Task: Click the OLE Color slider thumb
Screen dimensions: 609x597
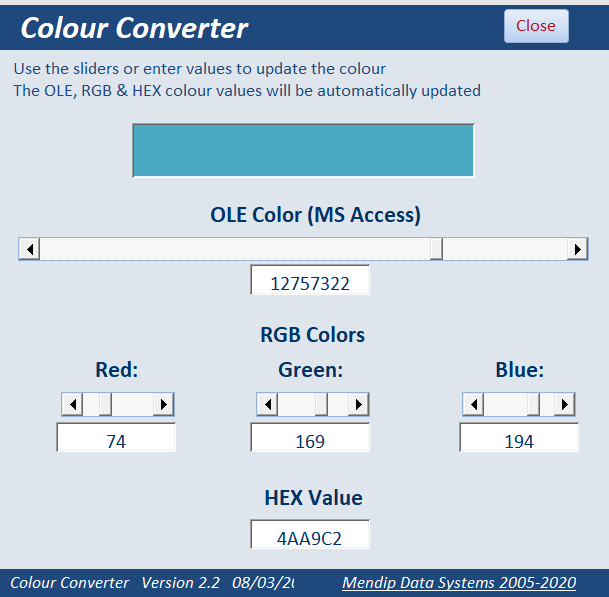Action: point(436,249)
